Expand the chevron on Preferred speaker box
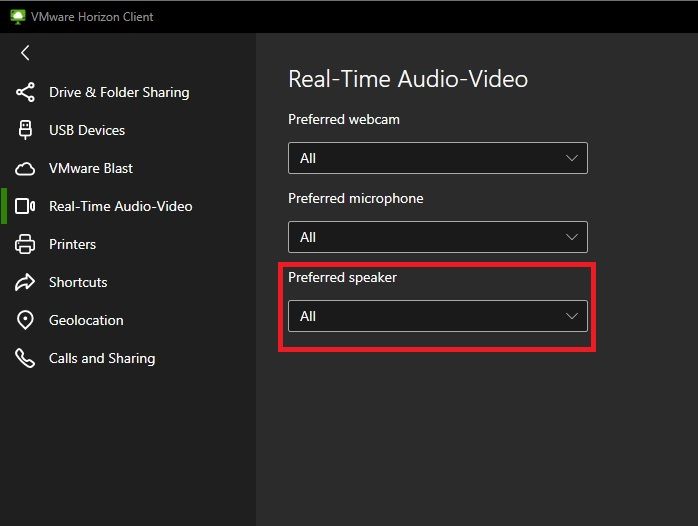 [572, 316]
